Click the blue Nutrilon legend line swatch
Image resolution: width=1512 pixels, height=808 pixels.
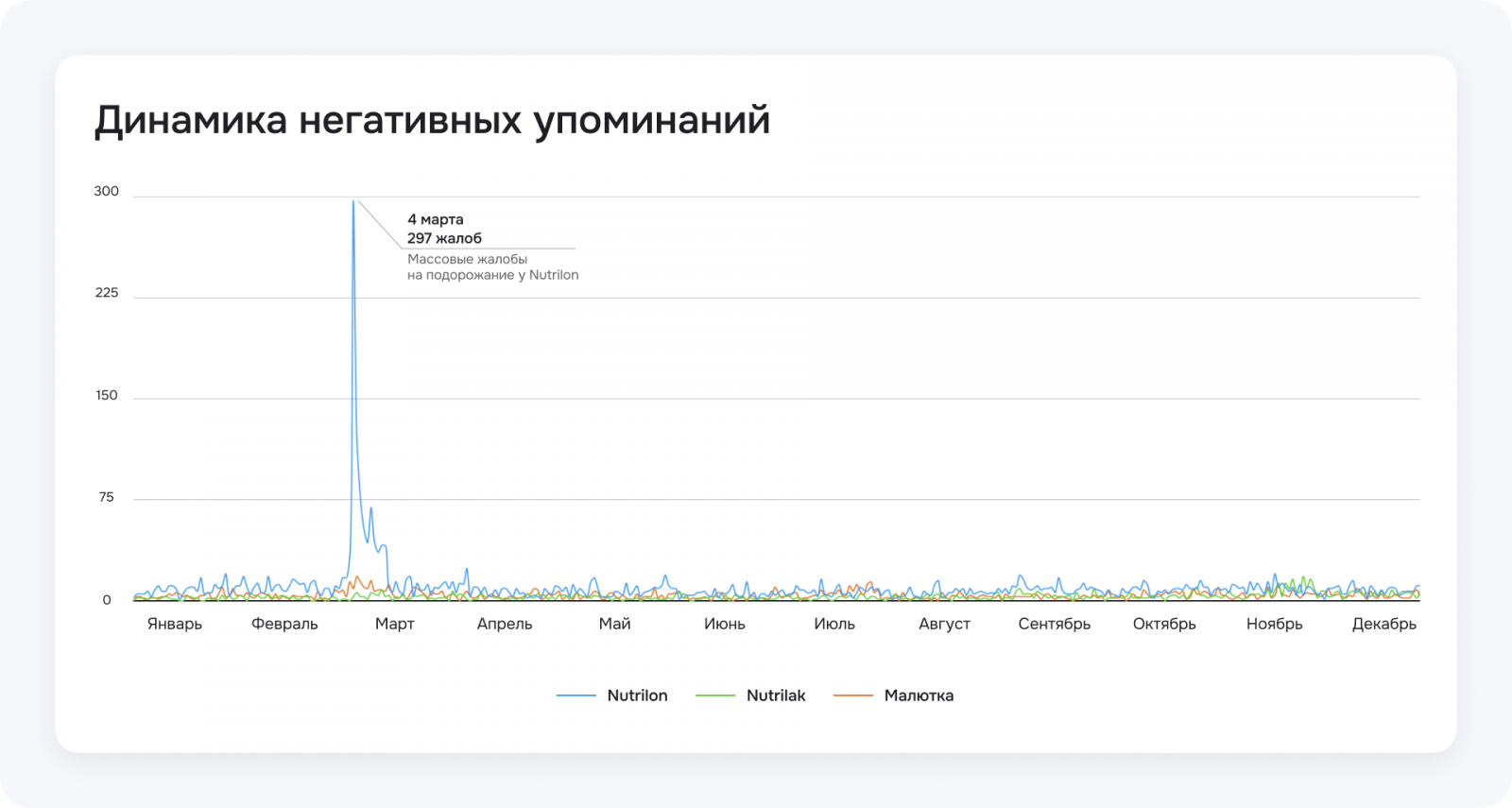tap(576, 696)
